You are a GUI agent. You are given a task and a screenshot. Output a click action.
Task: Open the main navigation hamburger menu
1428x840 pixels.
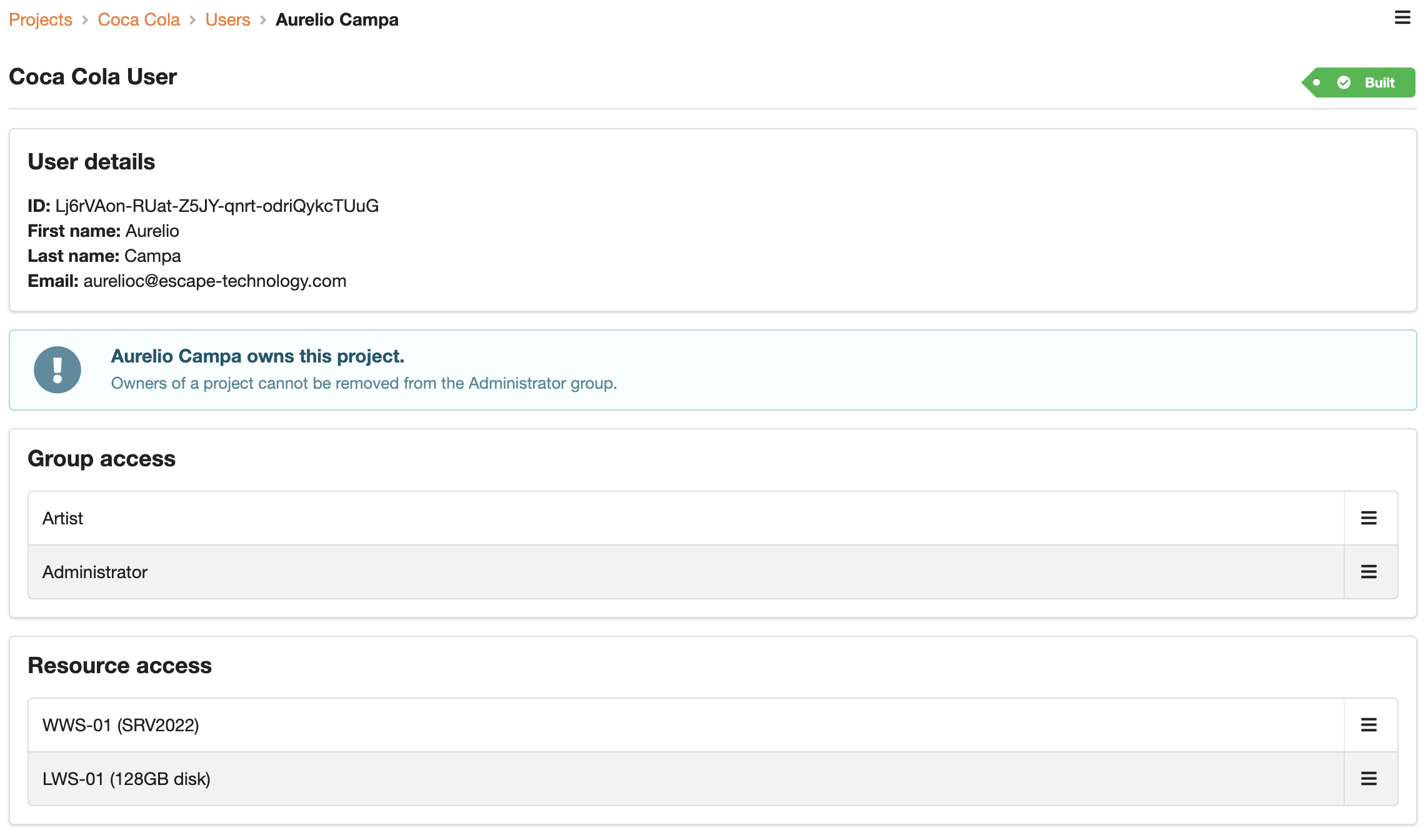(x=1401, y=18)
